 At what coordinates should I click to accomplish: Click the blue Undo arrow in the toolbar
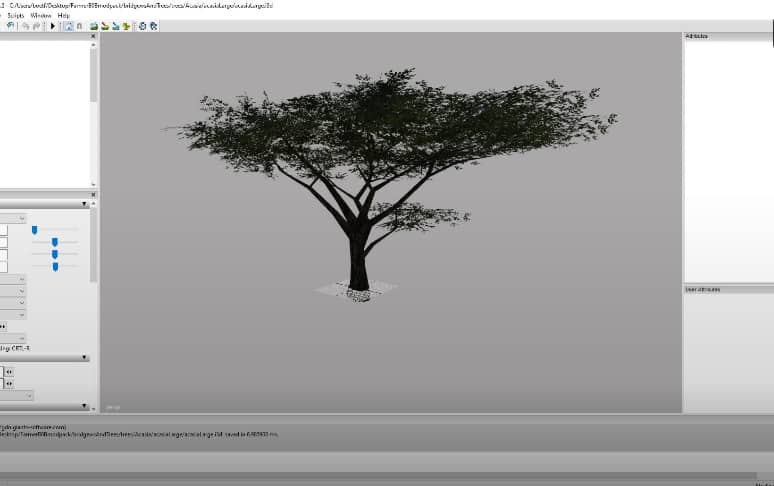coord(10,26)
